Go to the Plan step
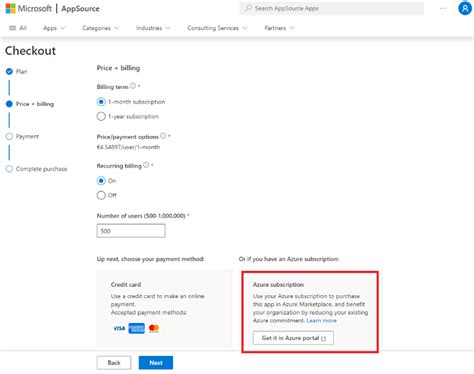Screen dimensions: 474x374 coord(21,71)
